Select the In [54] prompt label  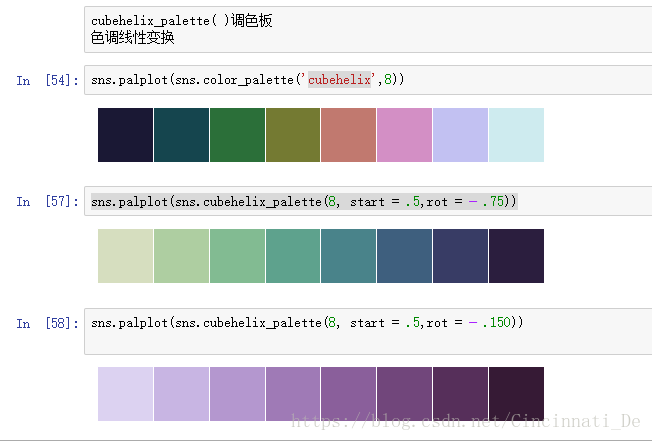point(47,80)
